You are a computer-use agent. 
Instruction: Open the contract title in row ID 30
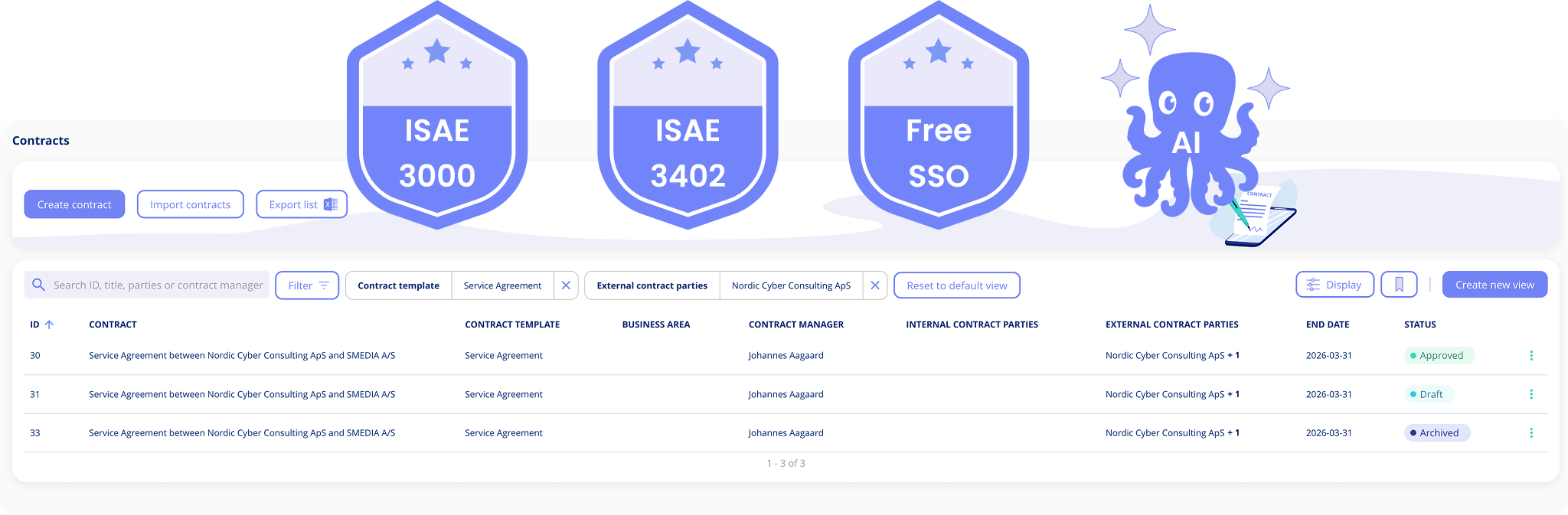pos(242,355)
